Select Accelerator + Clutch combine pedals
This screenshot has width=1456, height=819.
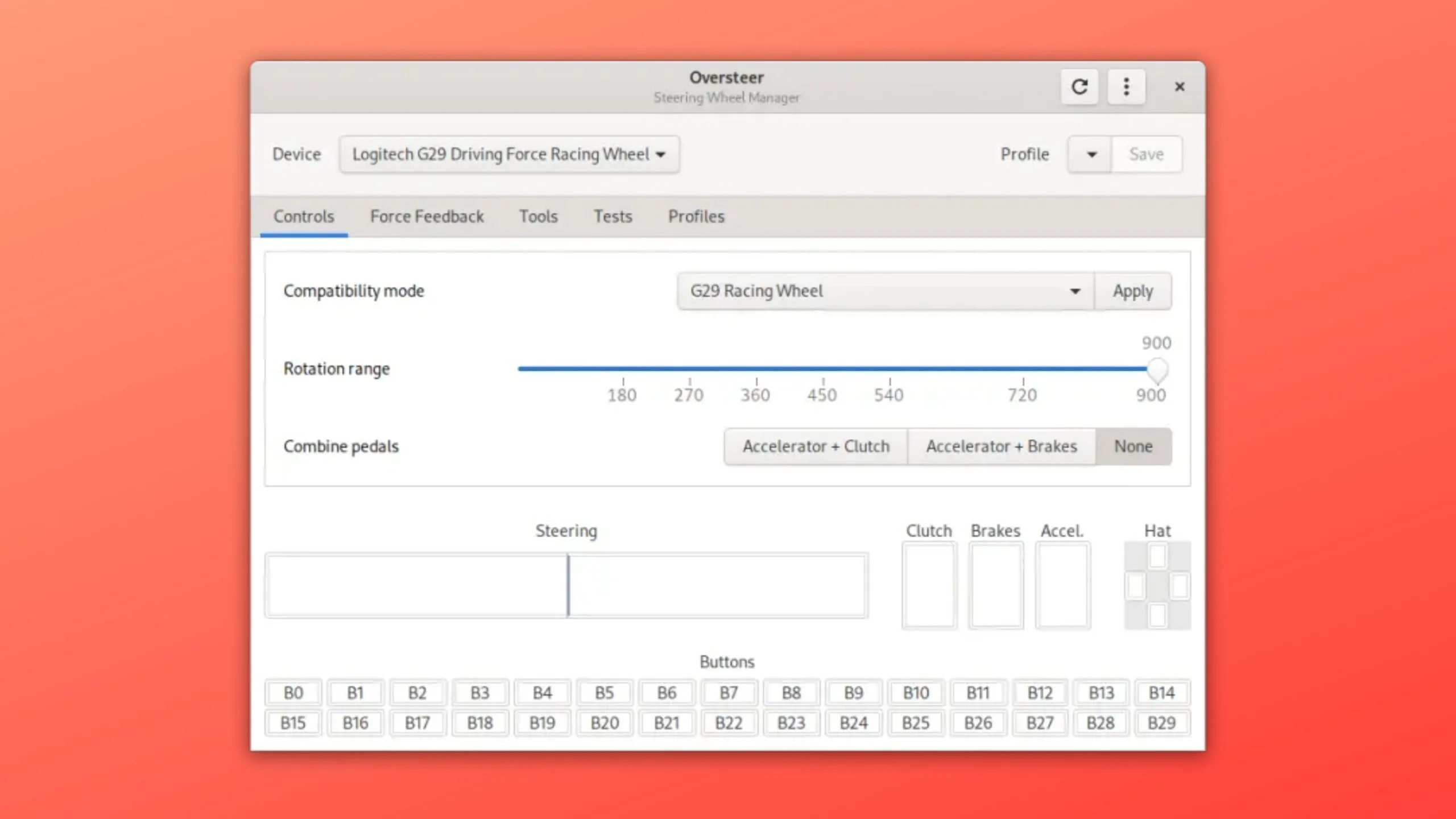[815, 446]
